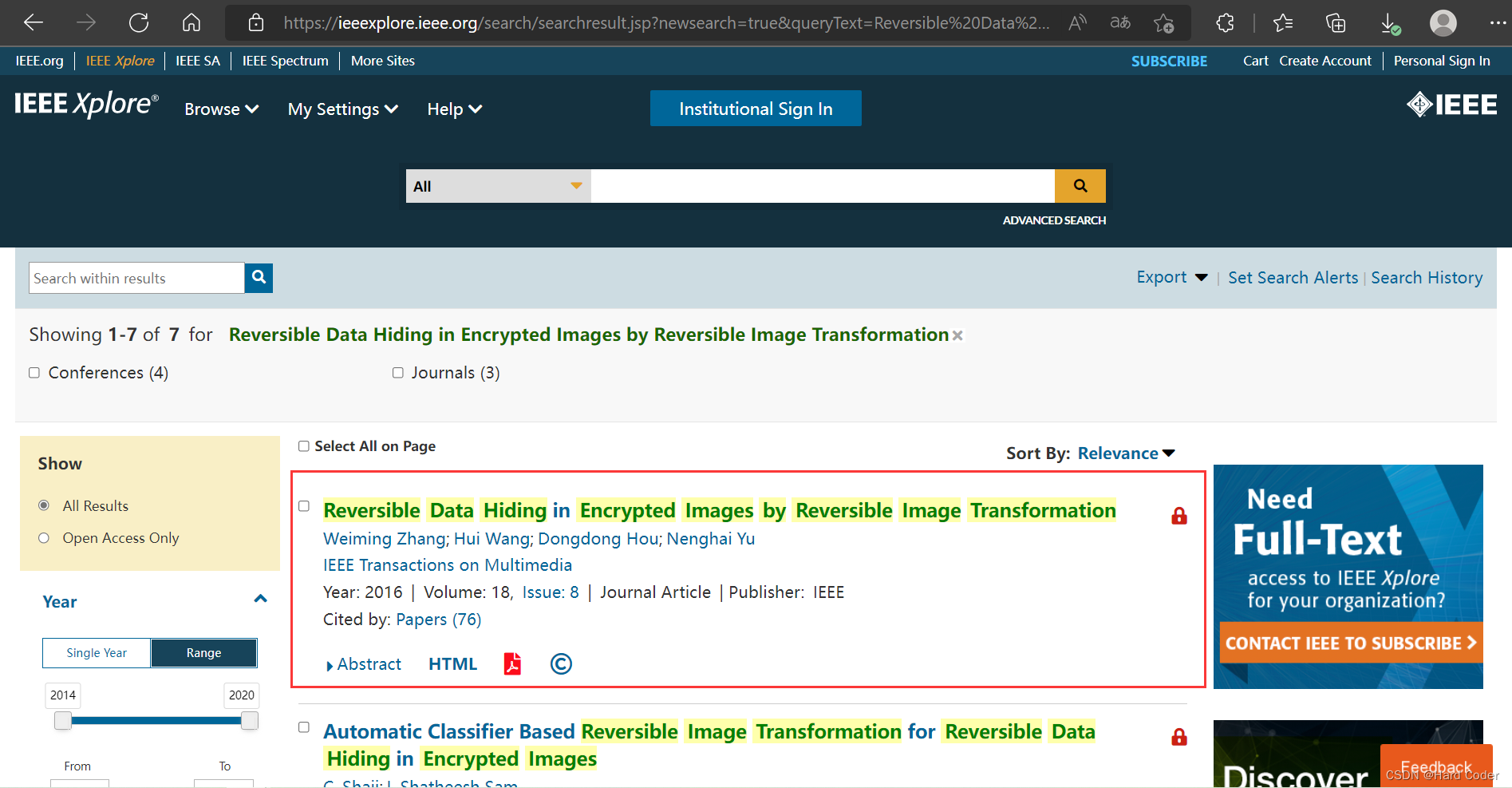Click the browser refresh icon
This screenshot has height=788, width=1512.
(139, 22)
